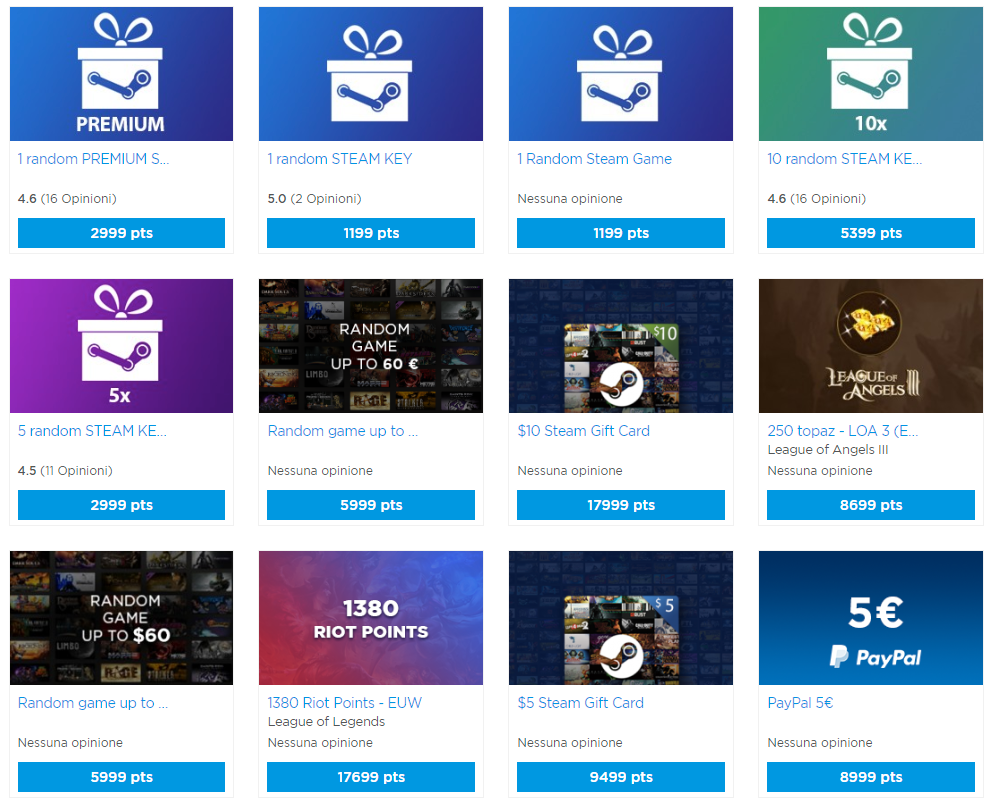
Task: Click 5999 pts under the $60 random game
Action: 121,776
